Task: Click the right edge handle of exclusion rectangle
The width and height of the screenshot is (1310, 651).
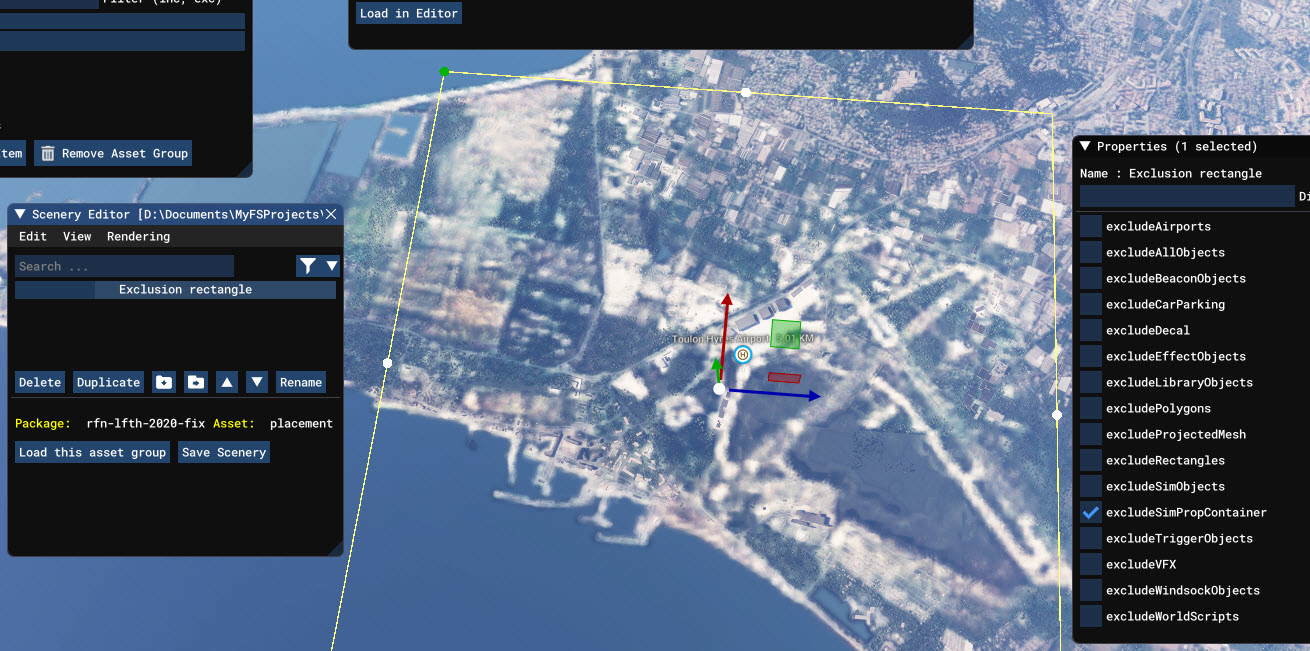Action: coord(1057,414)
